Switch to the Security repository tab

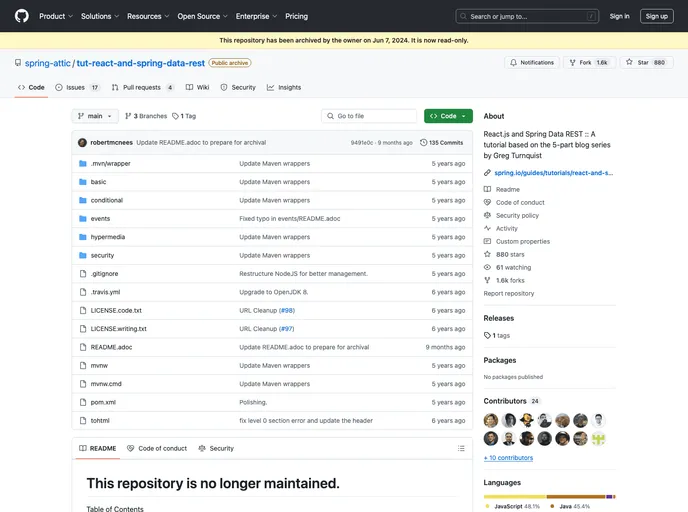[x=238, y=87]
